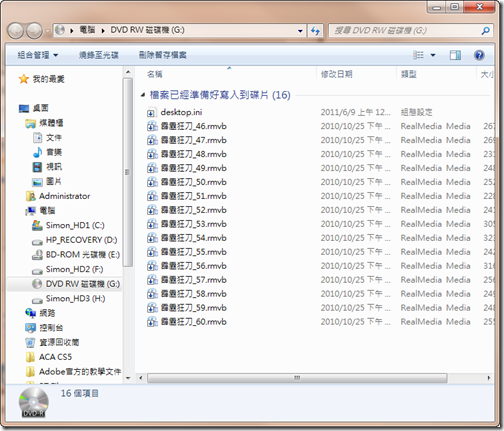Click the Videos library icon
The height and width of the screenshot is (431, 504).
(37, 167)
